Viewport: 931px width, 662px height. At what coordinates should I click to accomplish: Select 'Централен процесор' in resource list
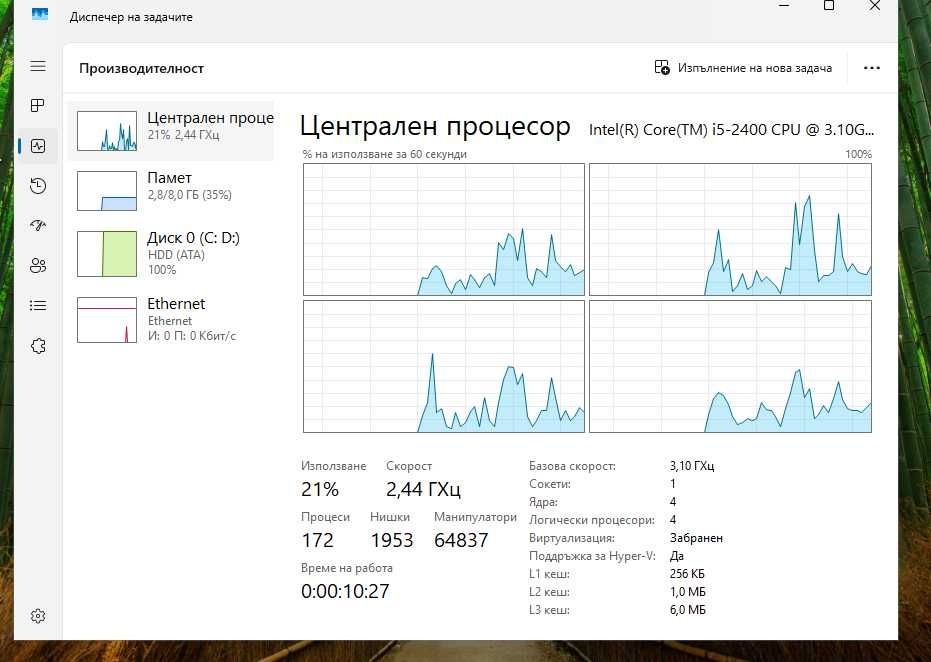click(171, 131)
